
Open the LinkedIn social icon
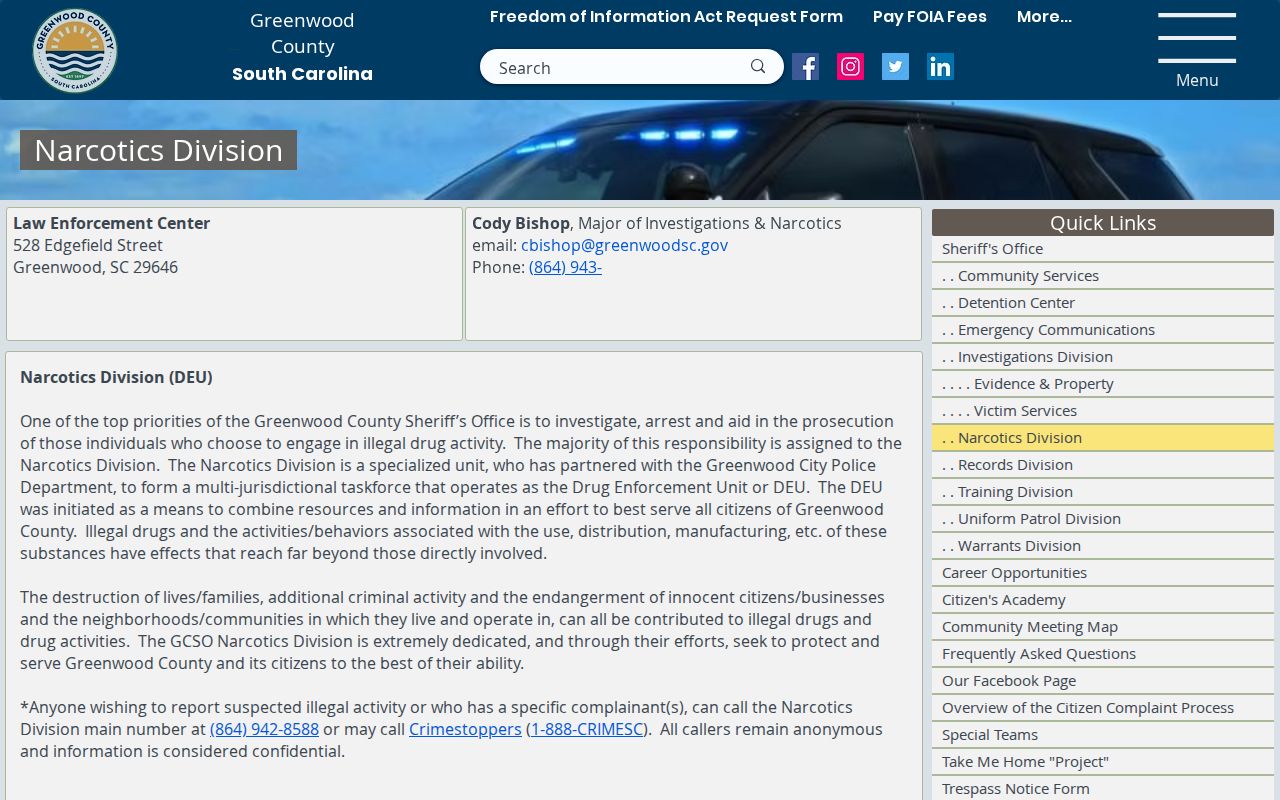pyautogui.click(x=940, y=67)
